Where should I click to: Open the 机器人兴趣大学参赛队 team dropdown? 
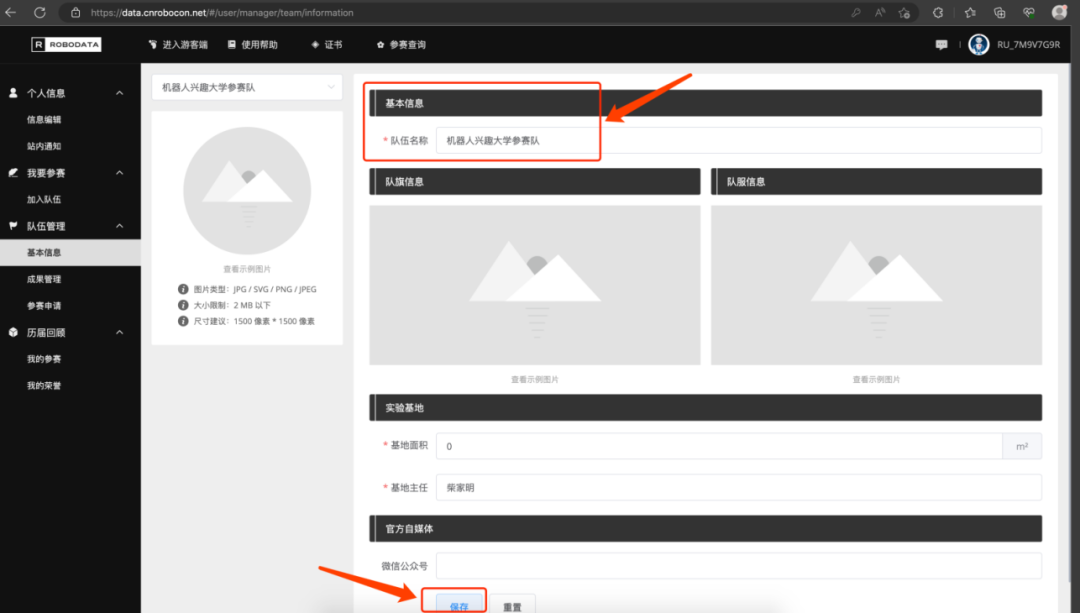247,87
